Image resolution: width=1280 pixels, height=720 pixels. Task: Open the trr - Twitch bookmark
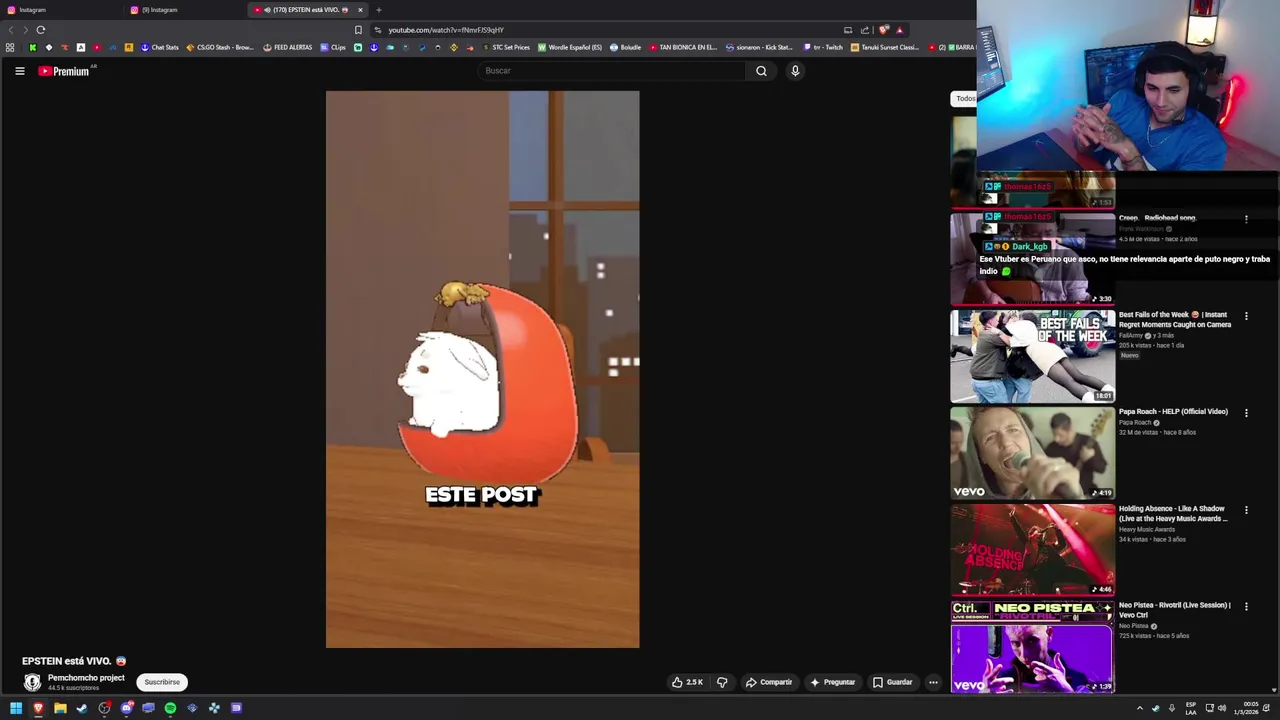point(823,47)
